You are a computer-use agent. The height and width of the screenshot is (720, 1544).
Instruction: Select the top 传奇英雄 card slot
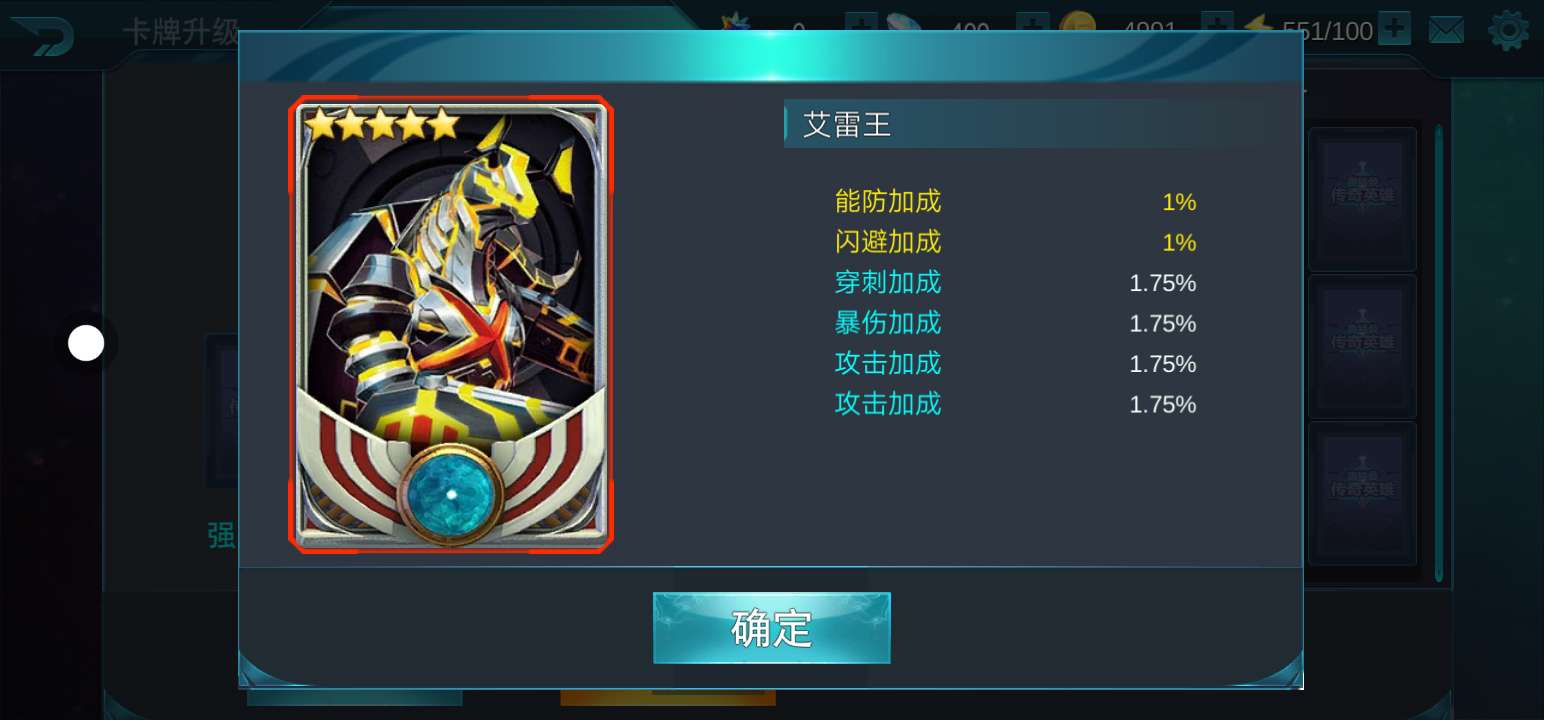(x=1362, y=199)
